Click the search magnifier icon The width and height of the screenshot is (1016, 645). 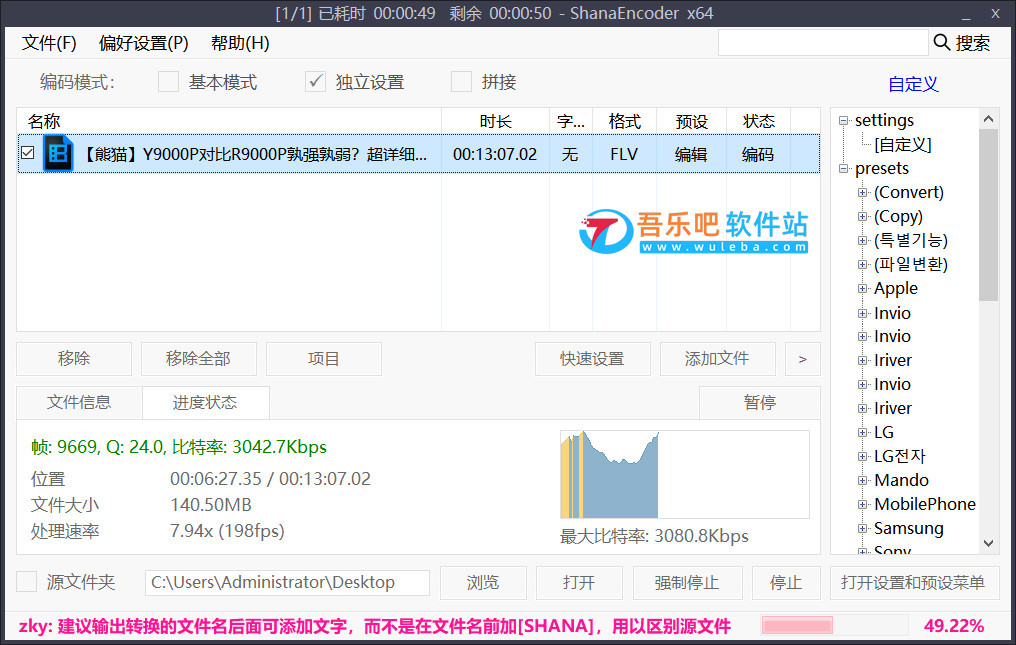point(941,43)
